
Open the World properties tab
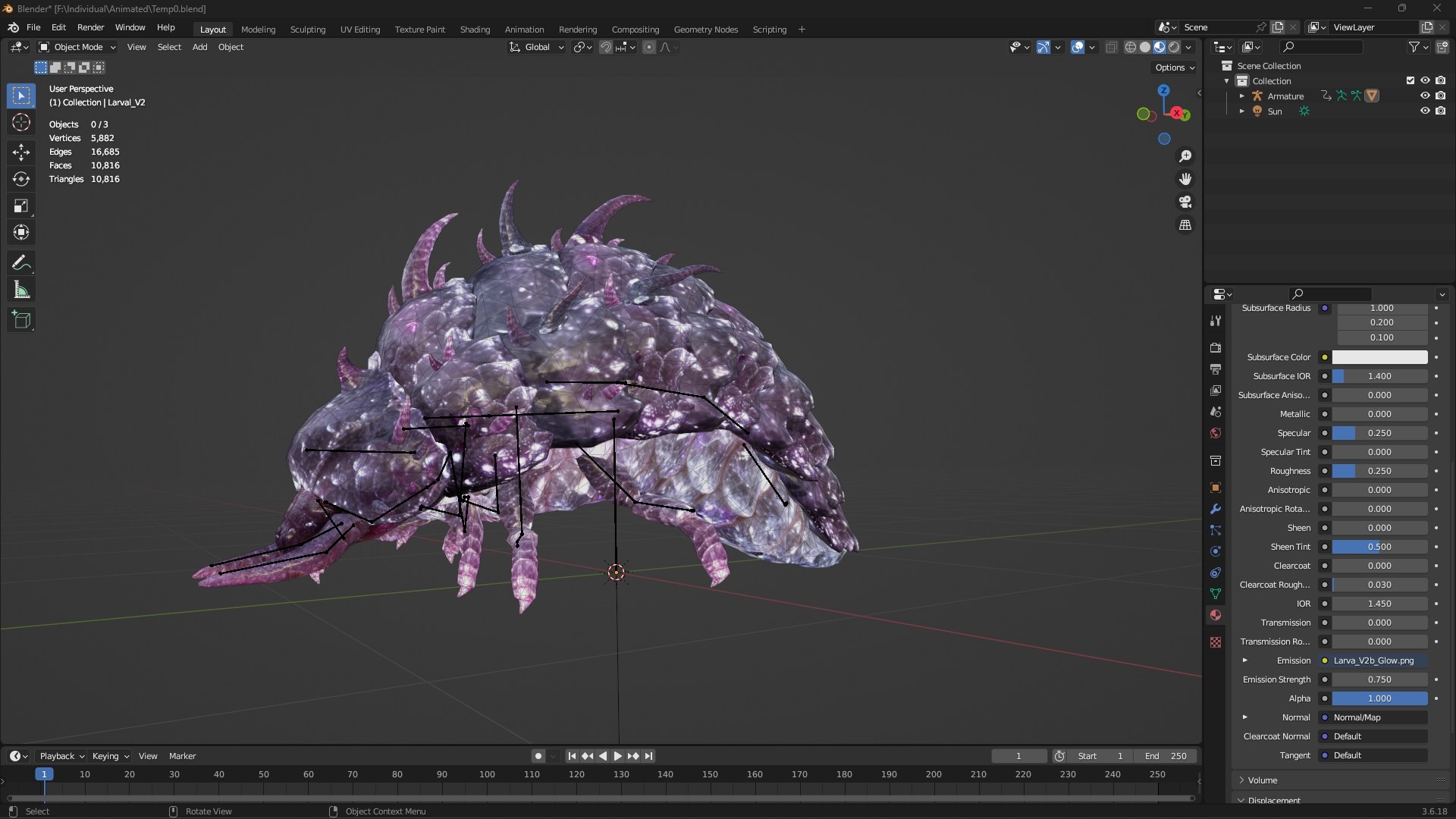1216,433
